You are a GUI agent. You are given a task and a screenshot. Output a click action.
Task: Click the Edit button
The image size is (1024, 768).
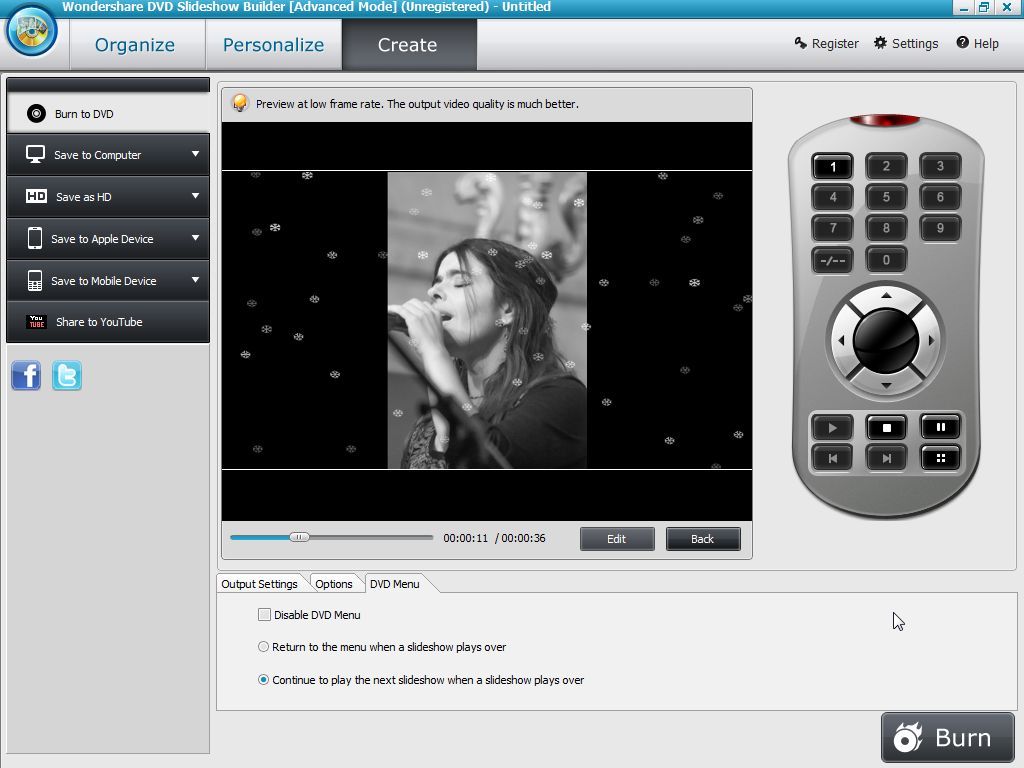(616, 539)
